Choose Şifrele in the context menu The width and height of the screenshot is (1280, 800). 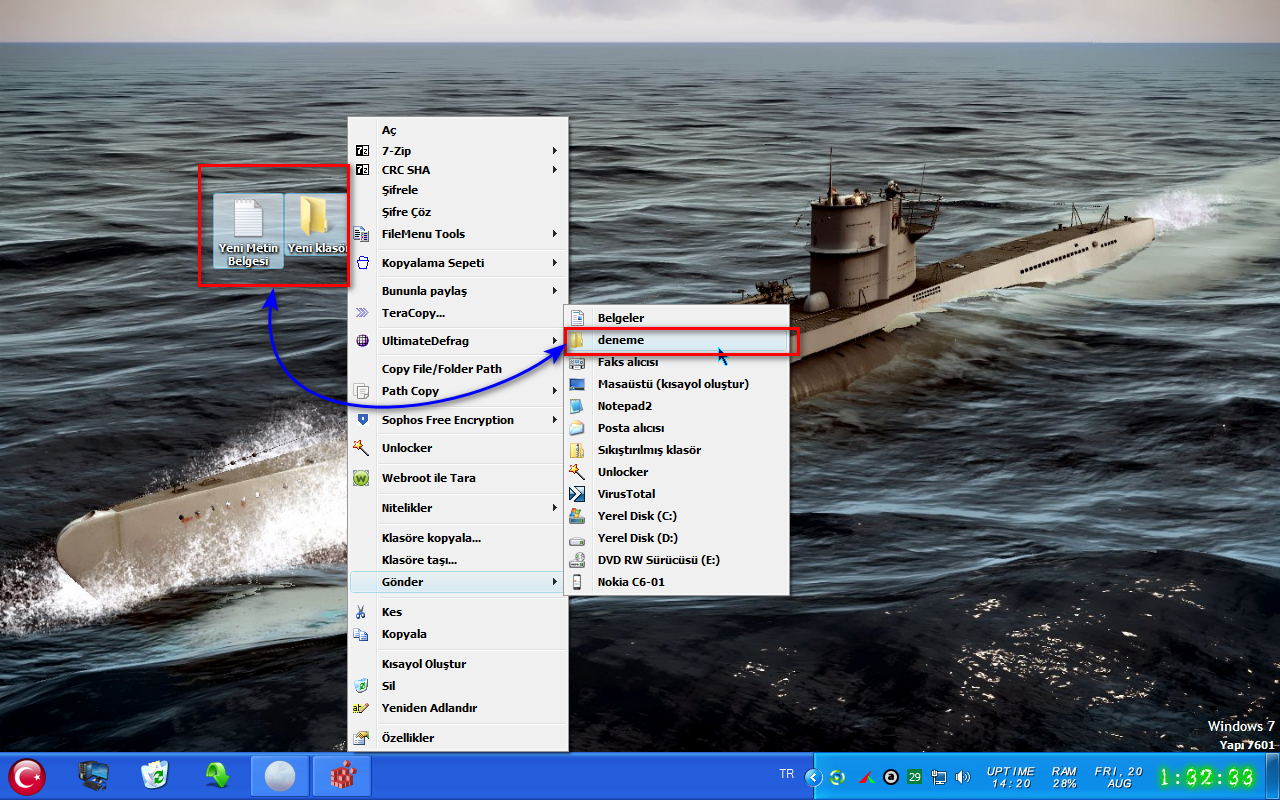click(458, 190)
